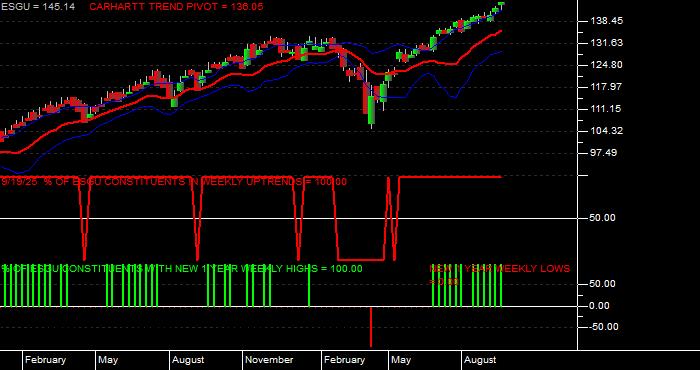This screenshot has width=700, height=370.
Task: Click the 117.97 price axis value
Action: (x=606, y=87)
